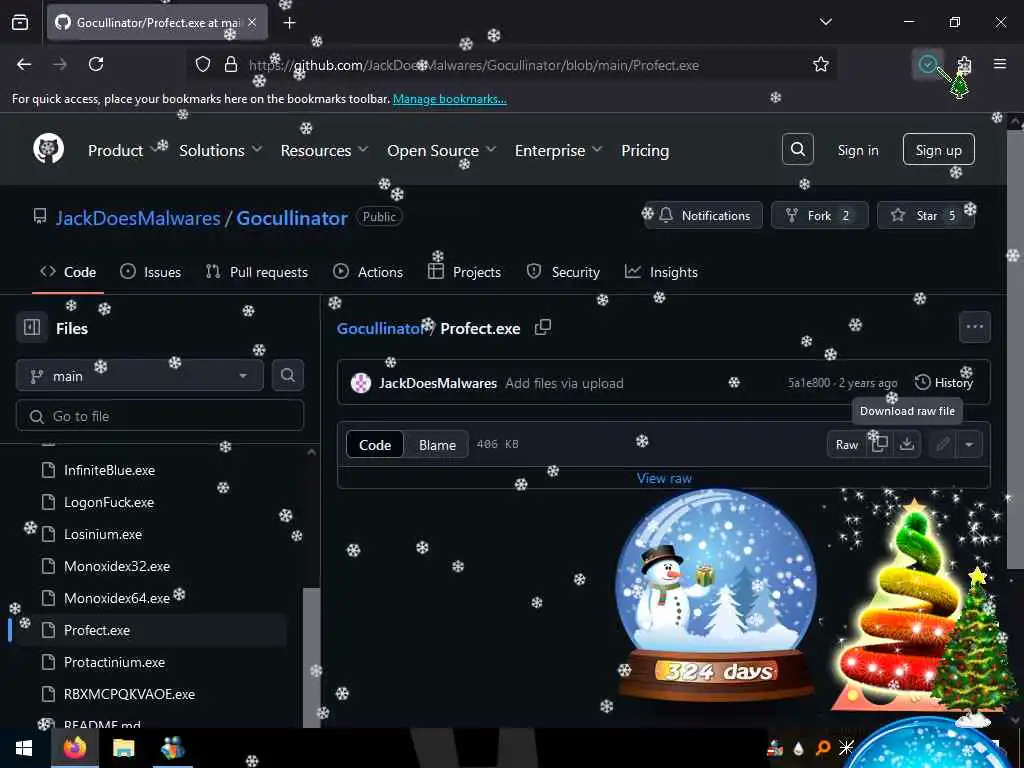Expand the Enterprise dropdown
Screen dimensions: 1024x768
558,150
